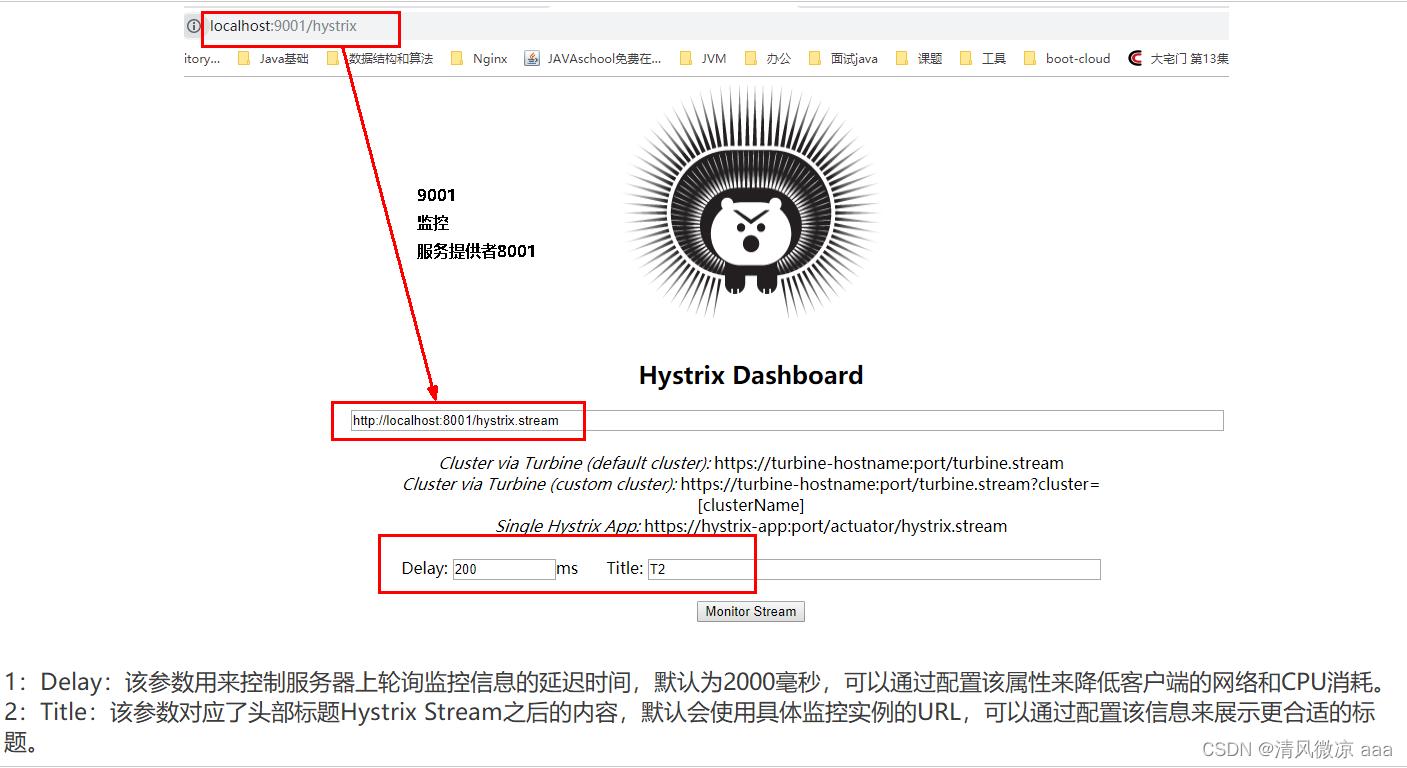Focus the Delay input field
The width and height of the screenshot is (1407, 768).
click(504, 569)
